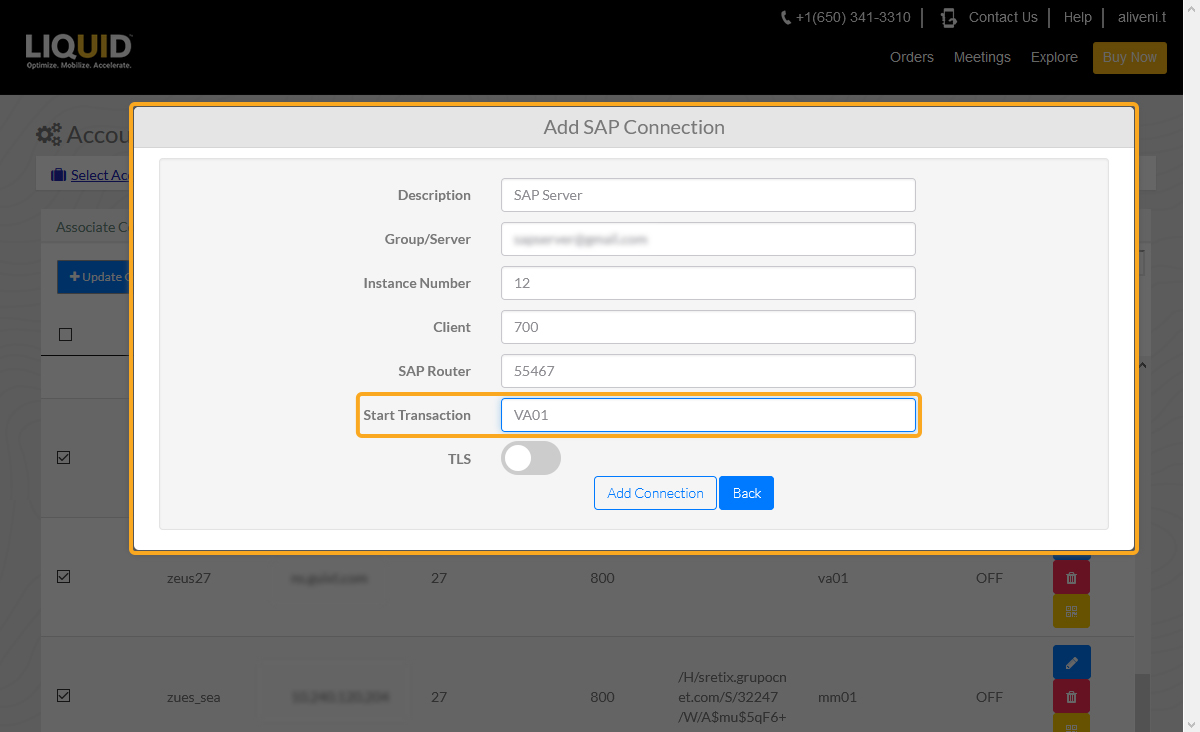Click the gears icon beside Account heading
The width and height of the screenshot is (1200, 732).
(x=49, y=135)
